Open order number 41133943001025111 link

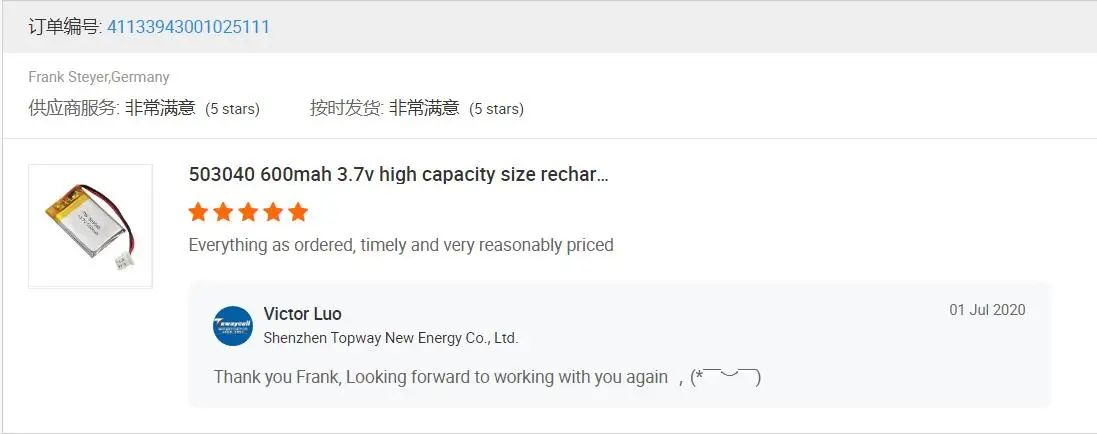pyautogui.click(x=188, y=27)
